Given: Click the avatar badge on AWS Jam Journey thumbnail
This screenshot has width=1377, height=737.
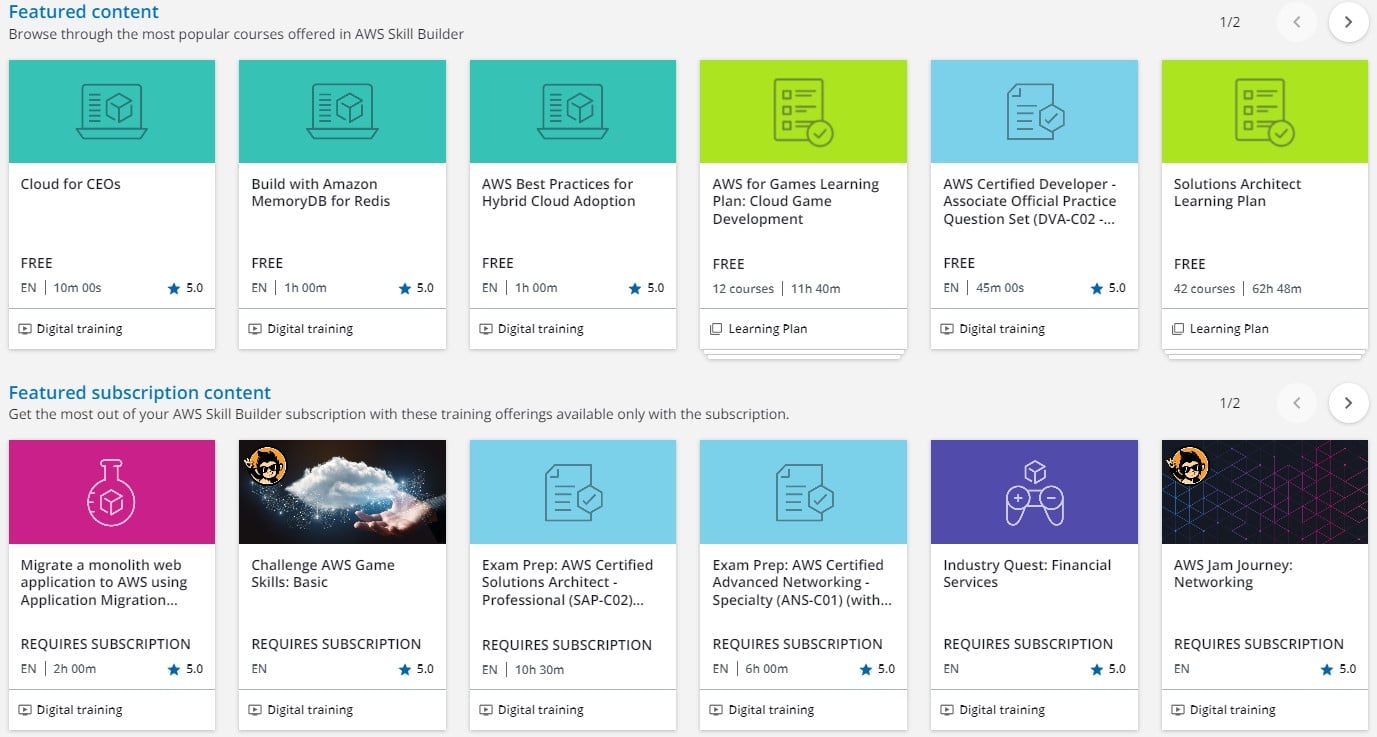Looking at the screenshot, I should click(x=1190, y=465).
